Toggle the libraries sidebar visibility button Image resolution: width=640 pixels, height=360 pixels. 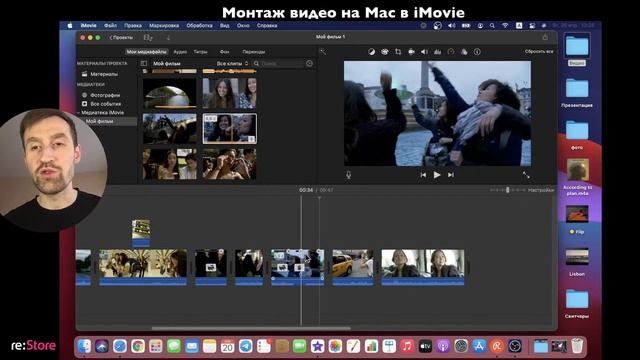(x=144, y=64)
